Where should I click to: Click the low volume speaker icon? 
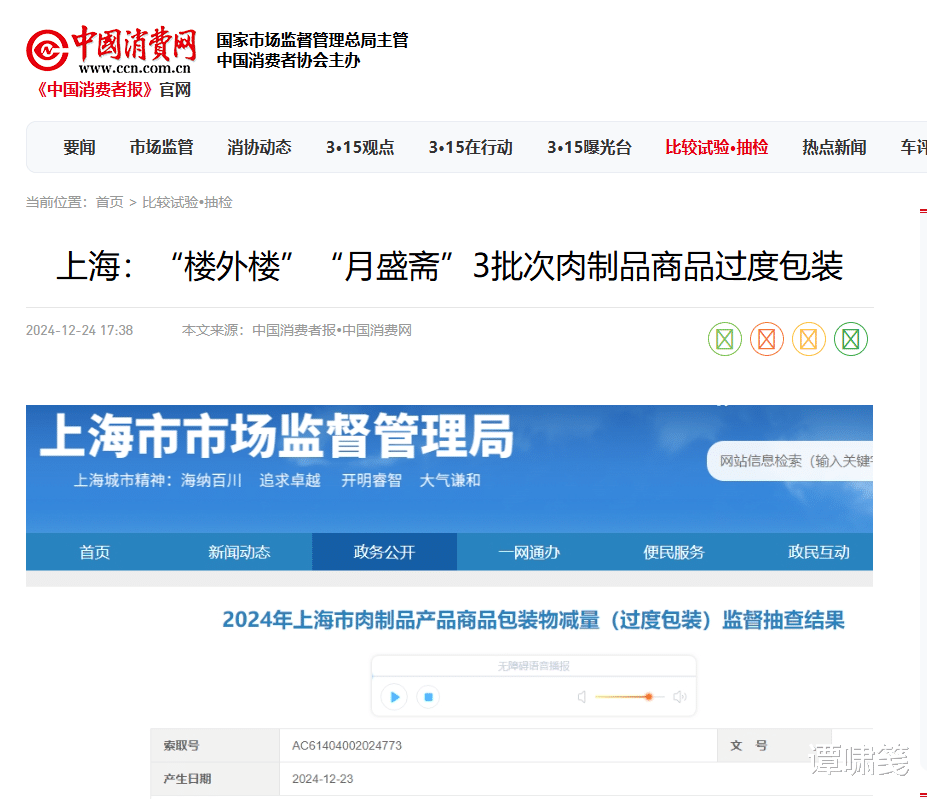[582, 697]
